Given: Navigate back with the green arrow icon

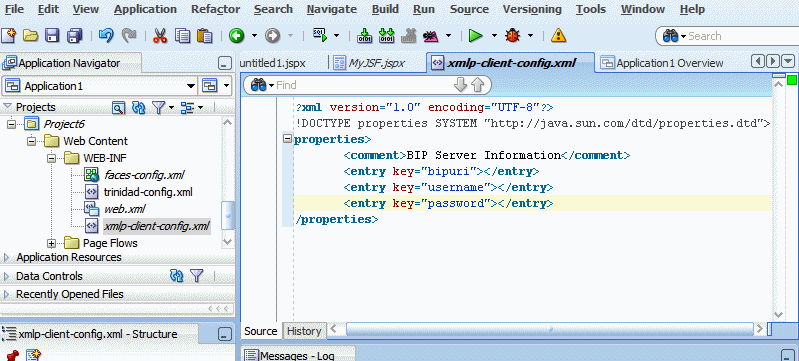Looking at the screenshot, I should [236, 36].
